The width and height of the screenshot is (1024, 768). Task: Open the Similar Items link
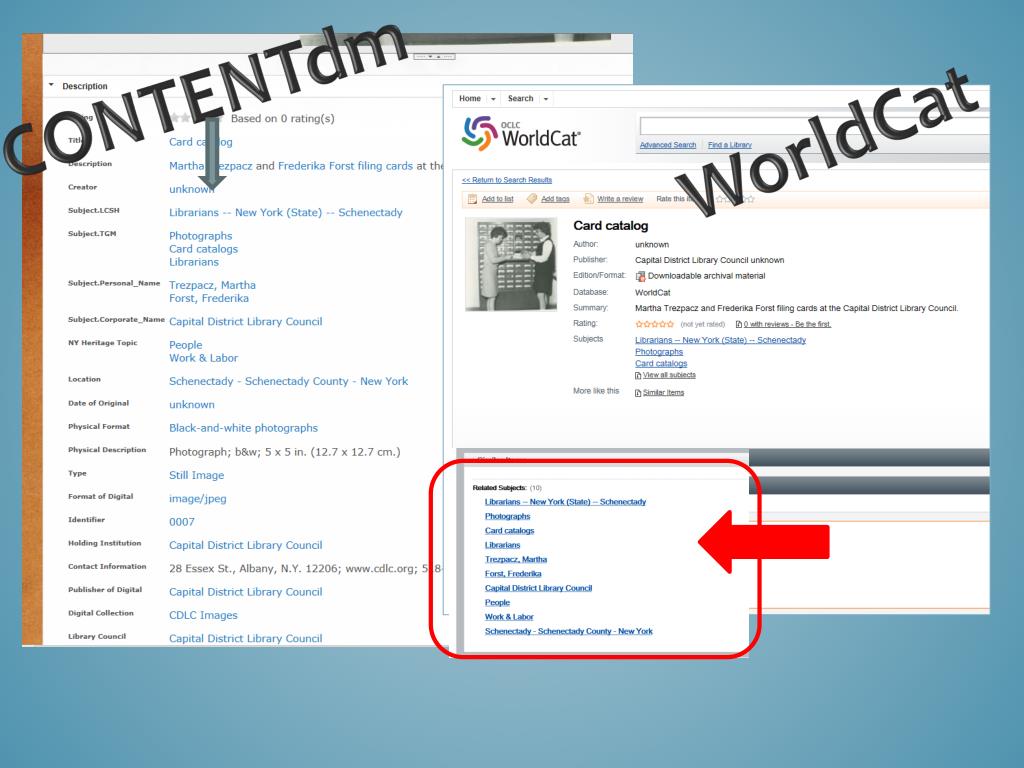tap(664, 392)
